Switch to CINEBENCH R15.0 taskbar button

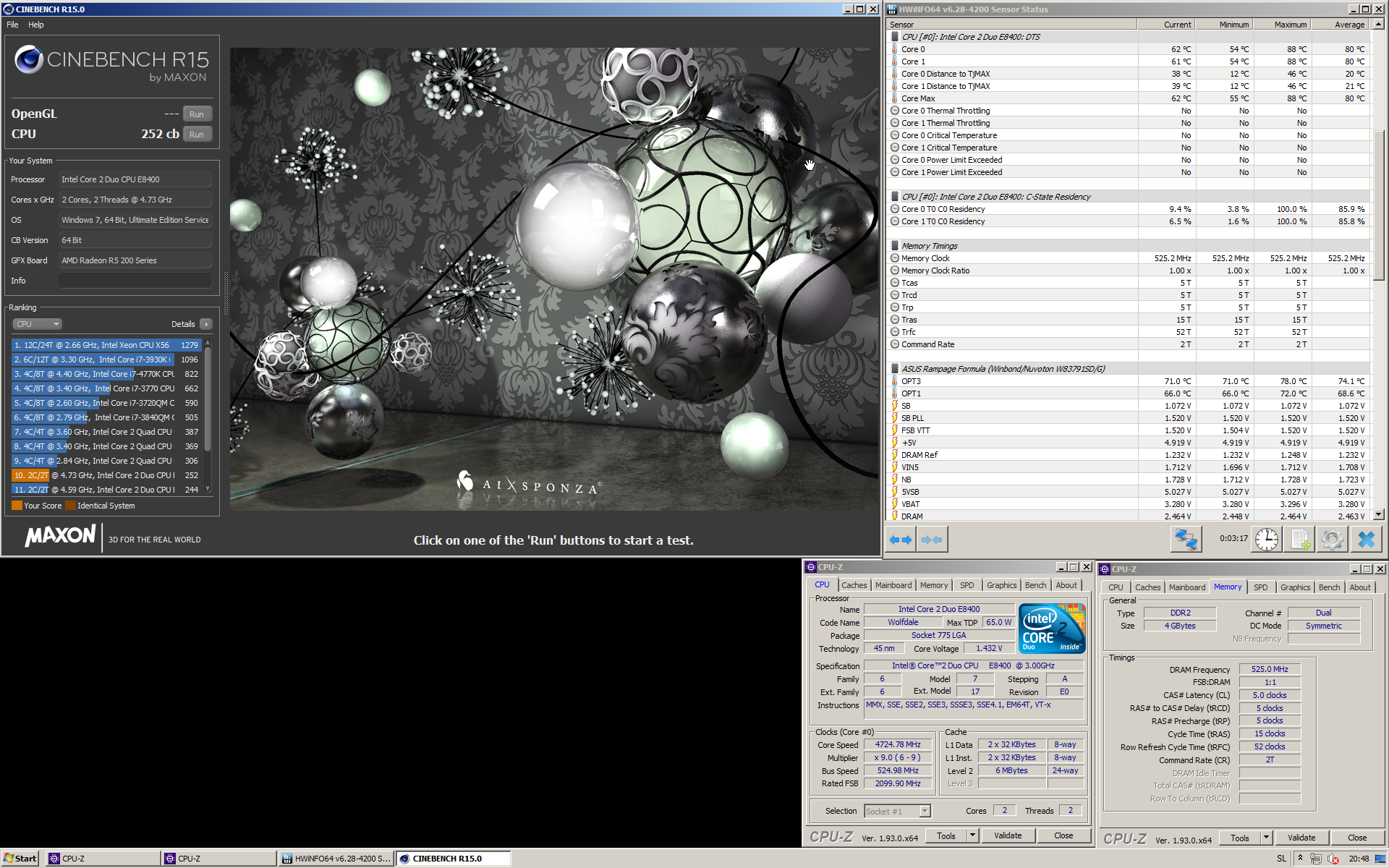pos(454,859)
